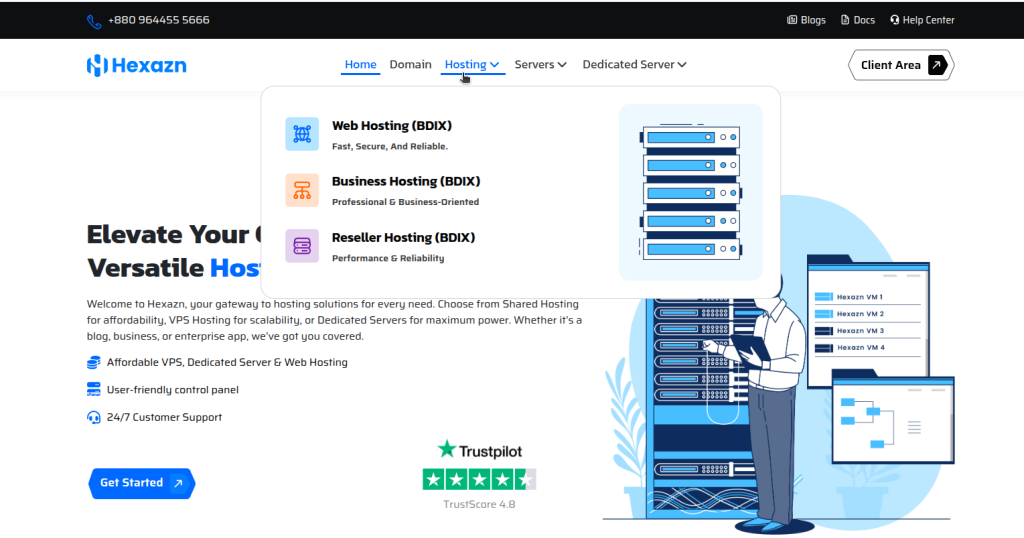Open the Blogs link in top bar
Image resolution: width=1024 pixels, height=538 pixels.
tap(806, 20)
